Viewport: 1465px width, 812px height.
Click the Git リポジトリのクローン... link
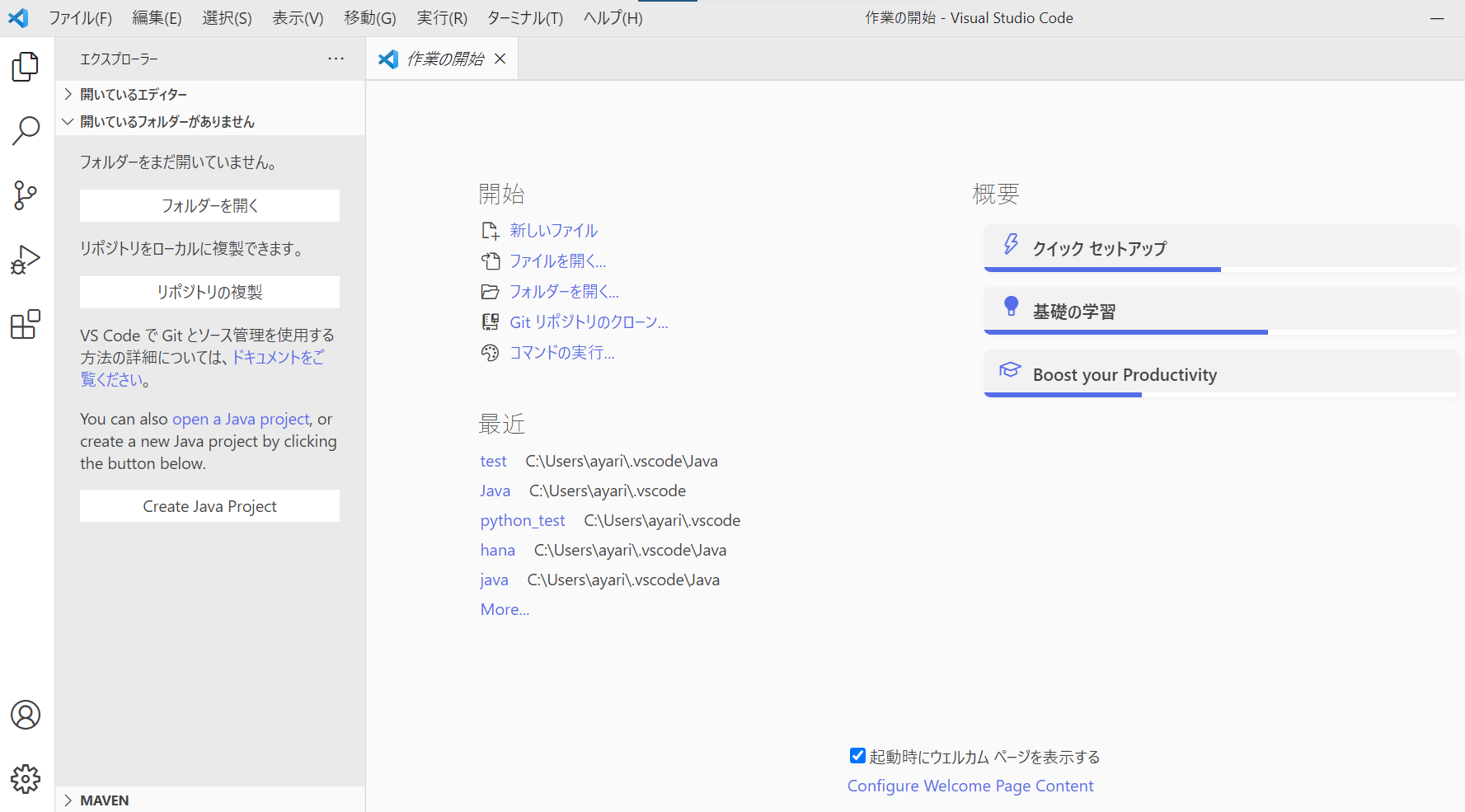click(x=589, y=322)
